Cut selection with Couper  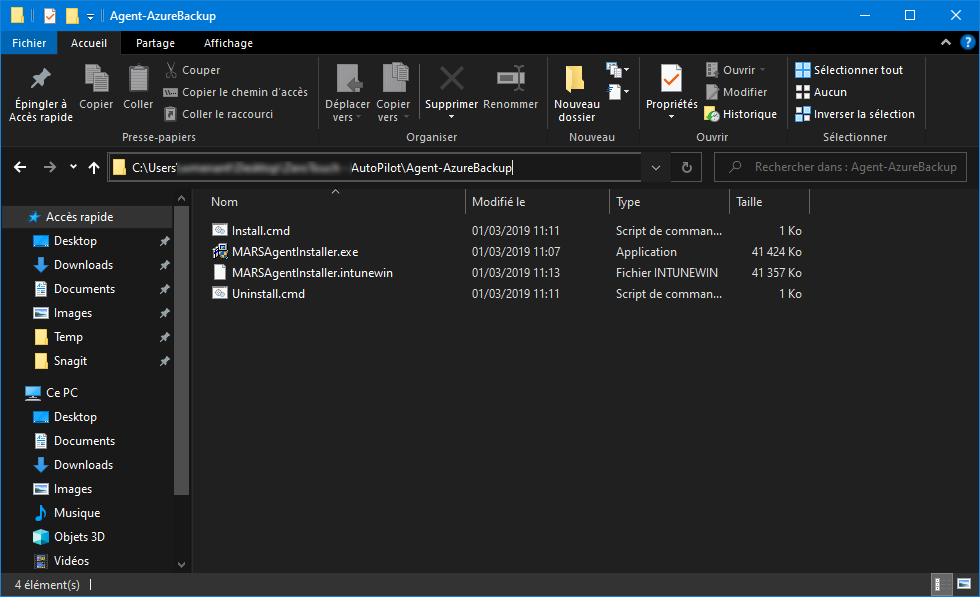click(192, 70)
